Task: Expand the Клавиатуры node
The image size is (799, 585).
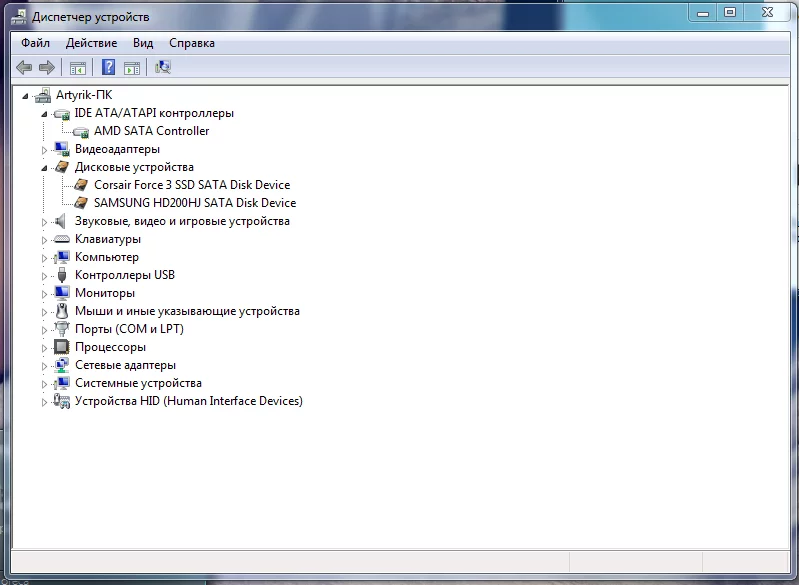Action: pos(44,240)
